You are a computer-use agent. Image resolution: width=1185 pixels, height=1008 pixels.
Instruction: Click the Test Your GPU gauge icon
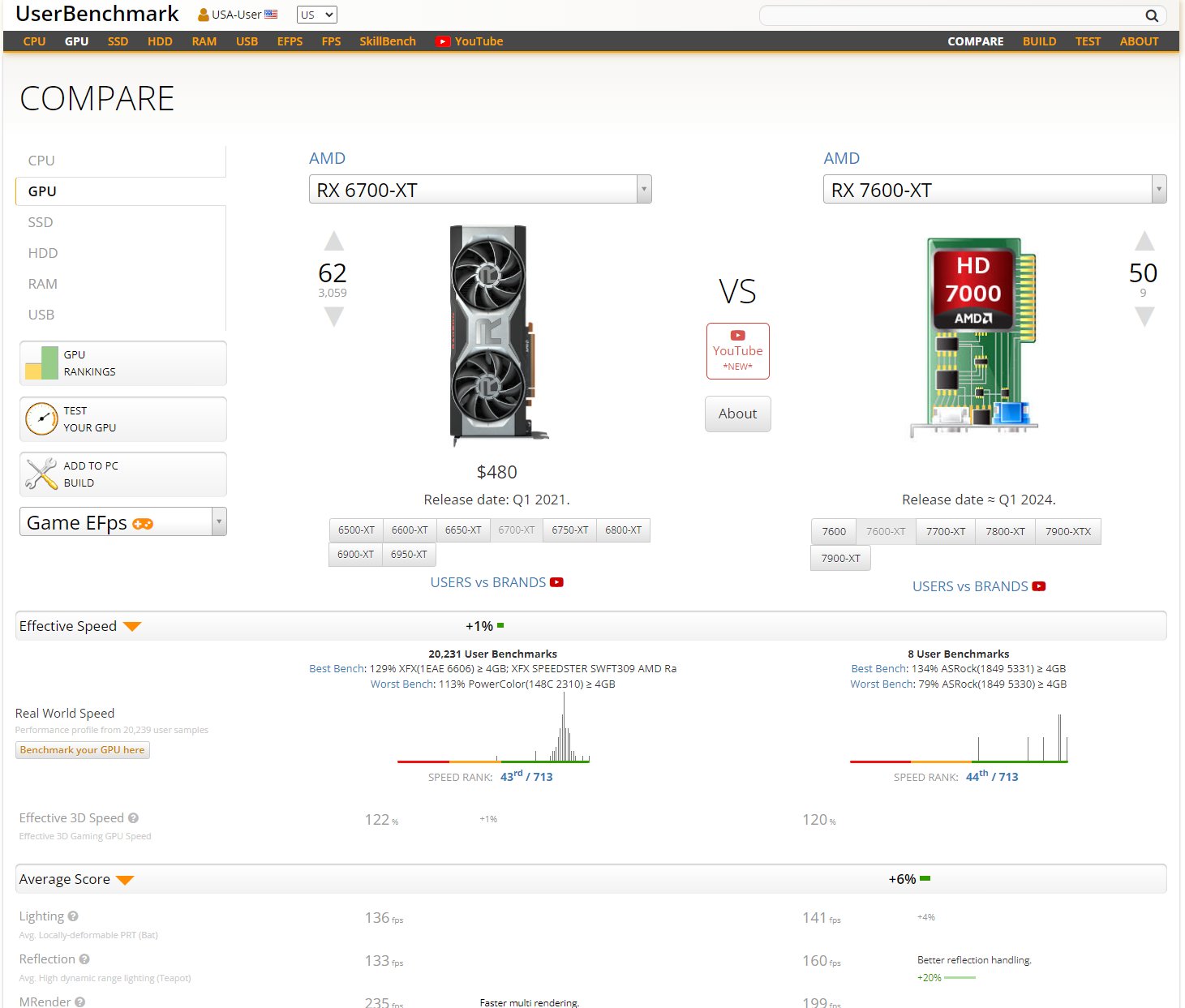[x=41, y=418]
